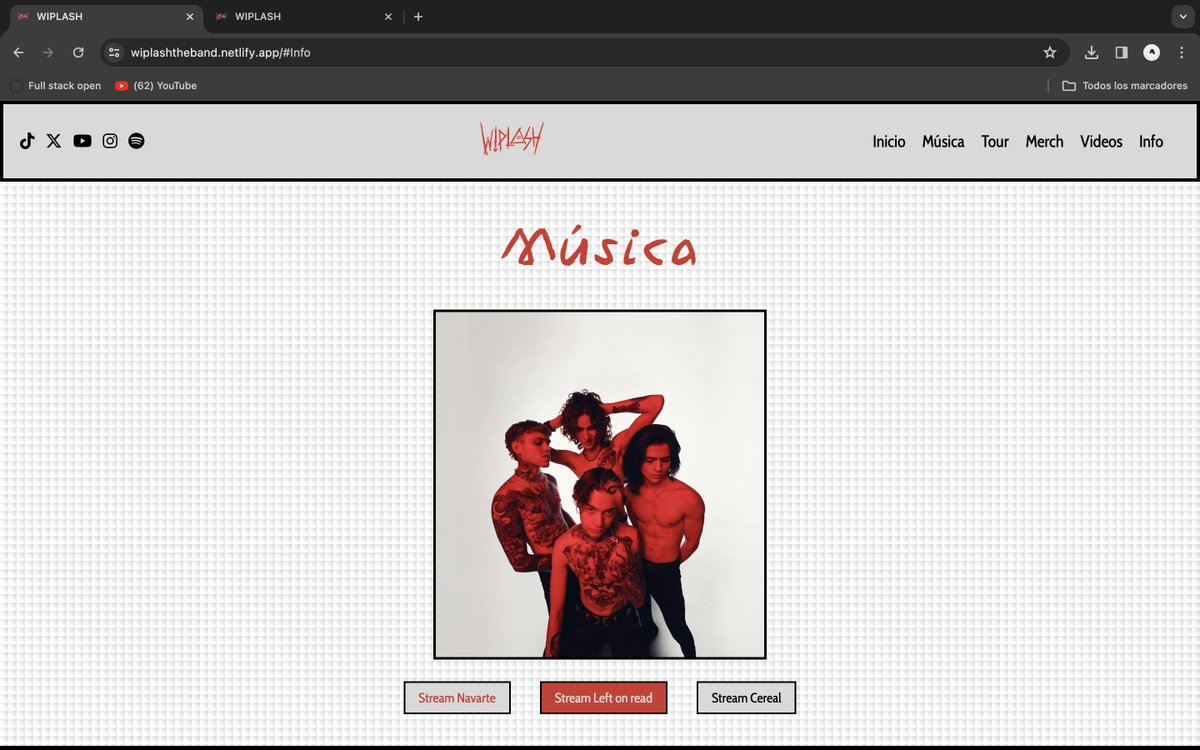Open the Todos los marcadores folder

(x=1125, y=86)
